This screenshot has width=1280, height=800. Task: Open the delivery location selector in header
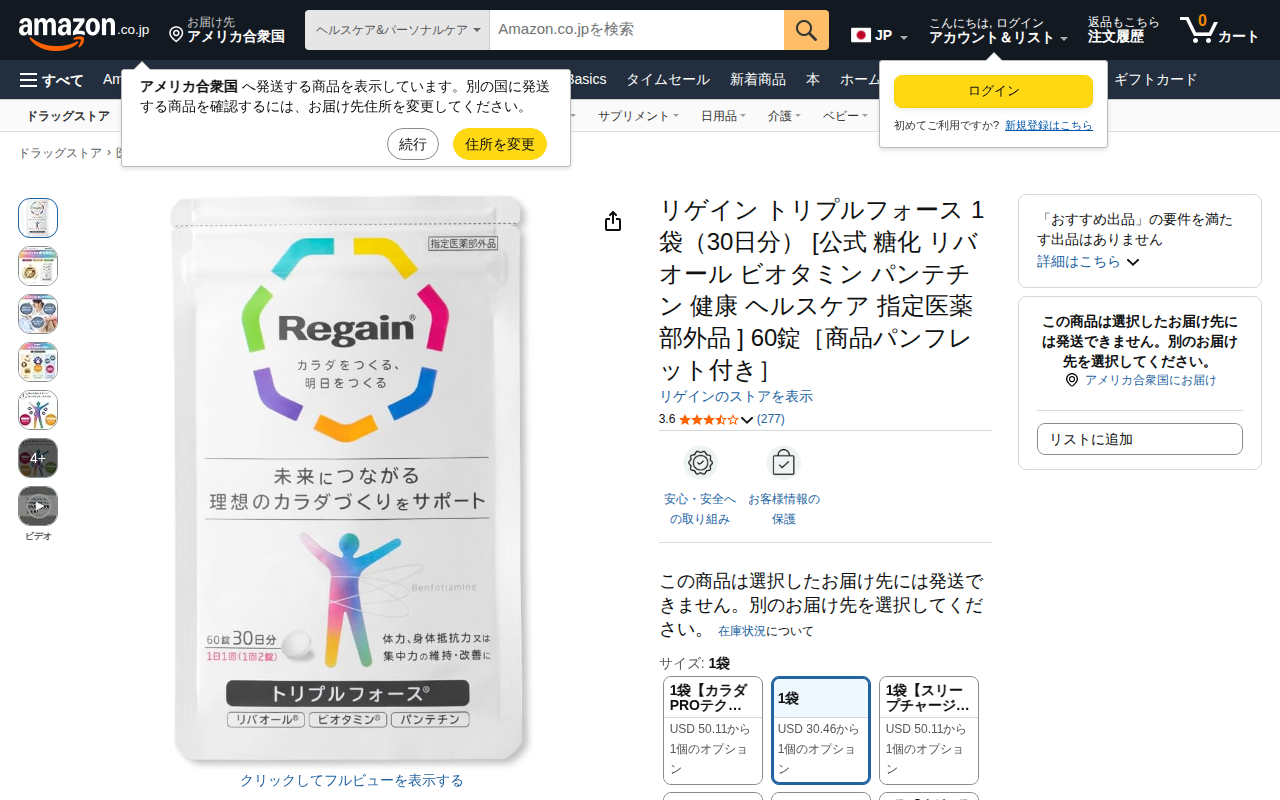227,30
